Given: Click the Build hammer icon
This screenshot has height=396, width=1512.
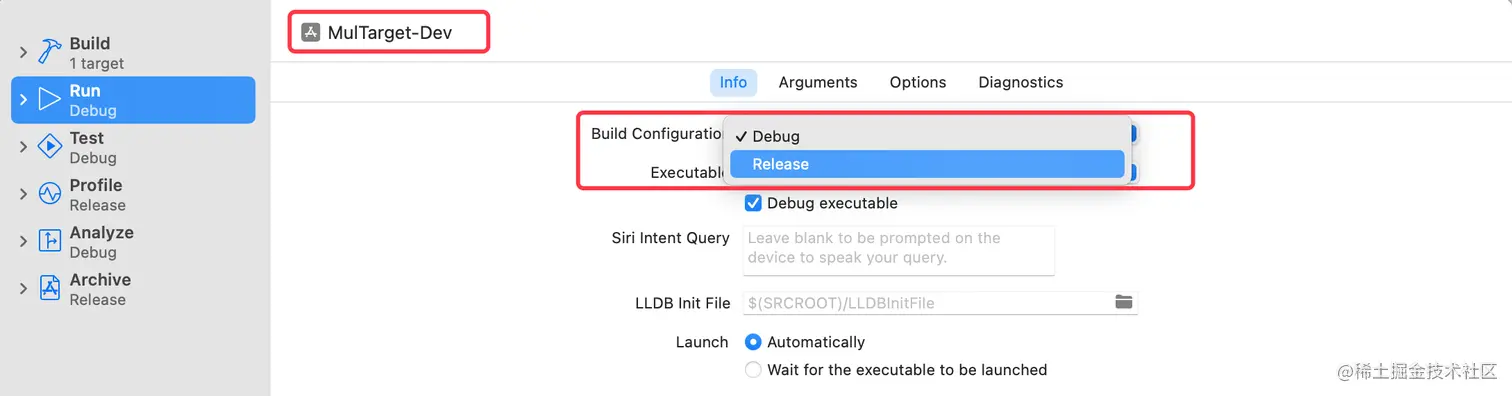Looking at the screenshot, I should (x=50, y=52).
